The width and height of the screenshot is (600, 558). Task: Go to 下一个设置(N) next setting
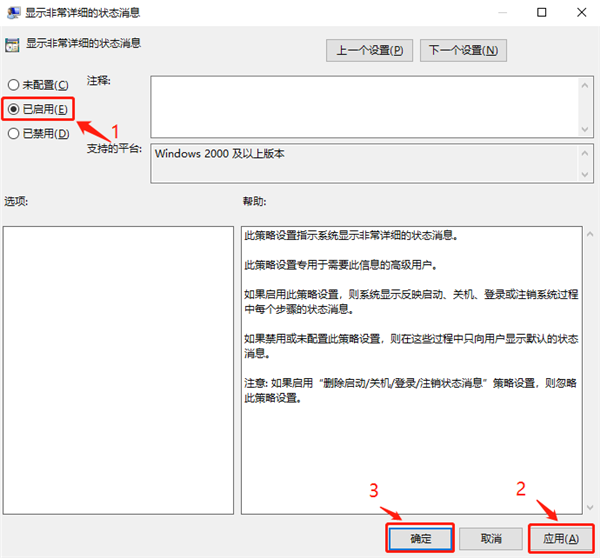point(463,50)
